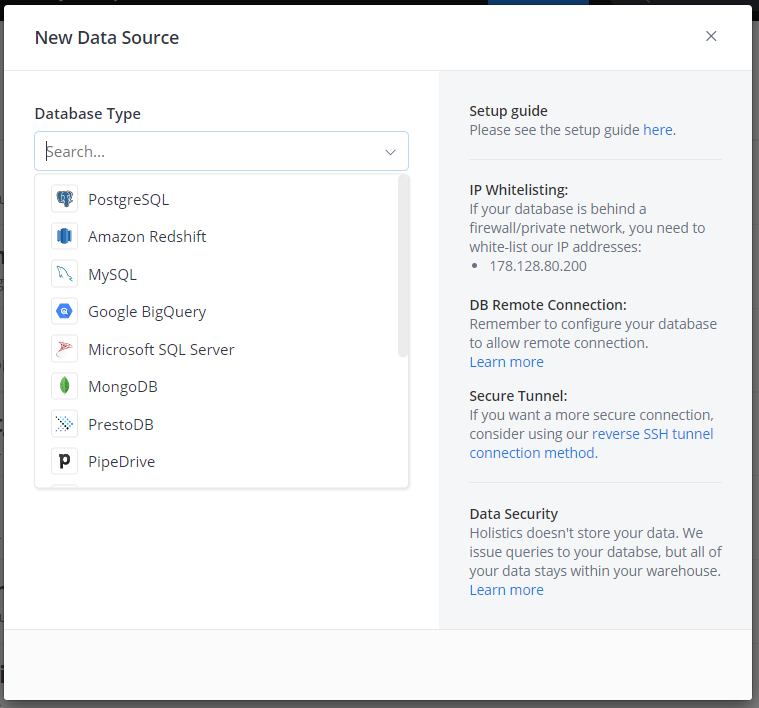
Task: Click the MySQL dolphin icon
Action: (x=64, y=274)
